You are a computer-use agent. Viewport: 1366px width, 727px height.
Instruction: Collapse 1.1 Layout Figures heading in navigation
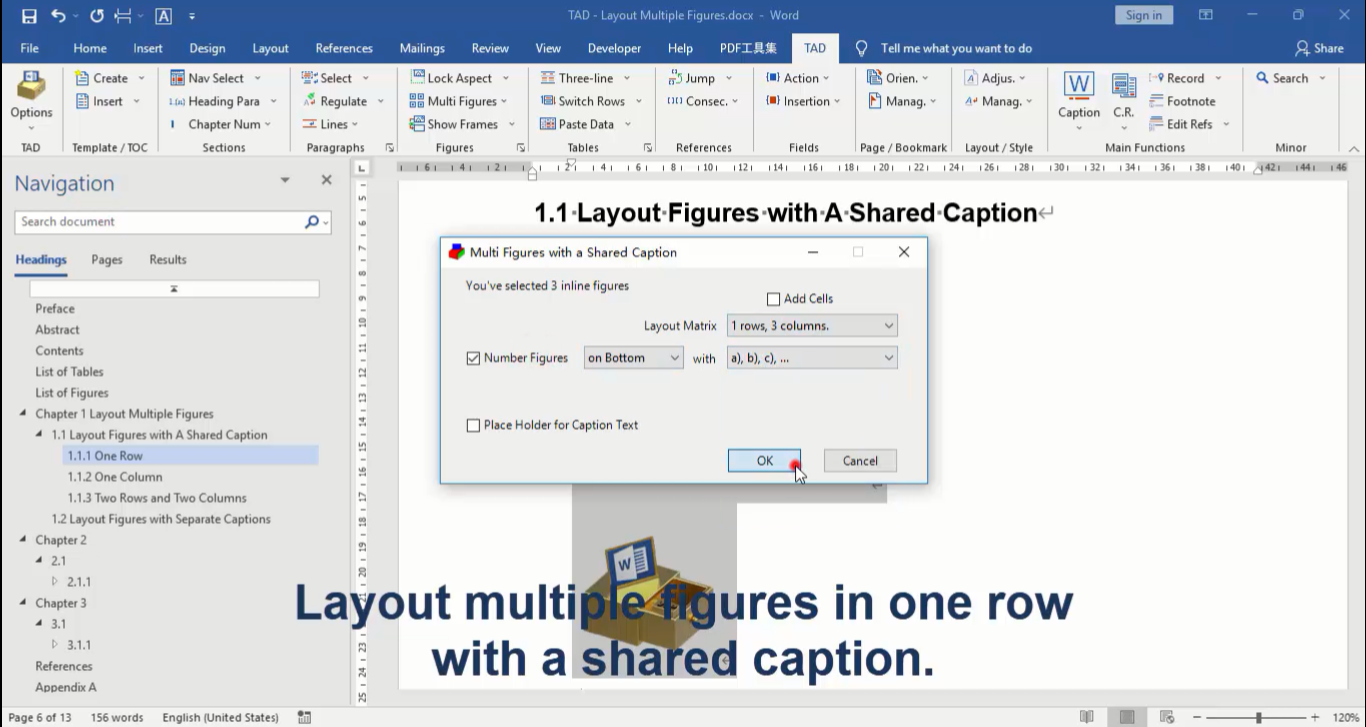click(x=40, y=435)
